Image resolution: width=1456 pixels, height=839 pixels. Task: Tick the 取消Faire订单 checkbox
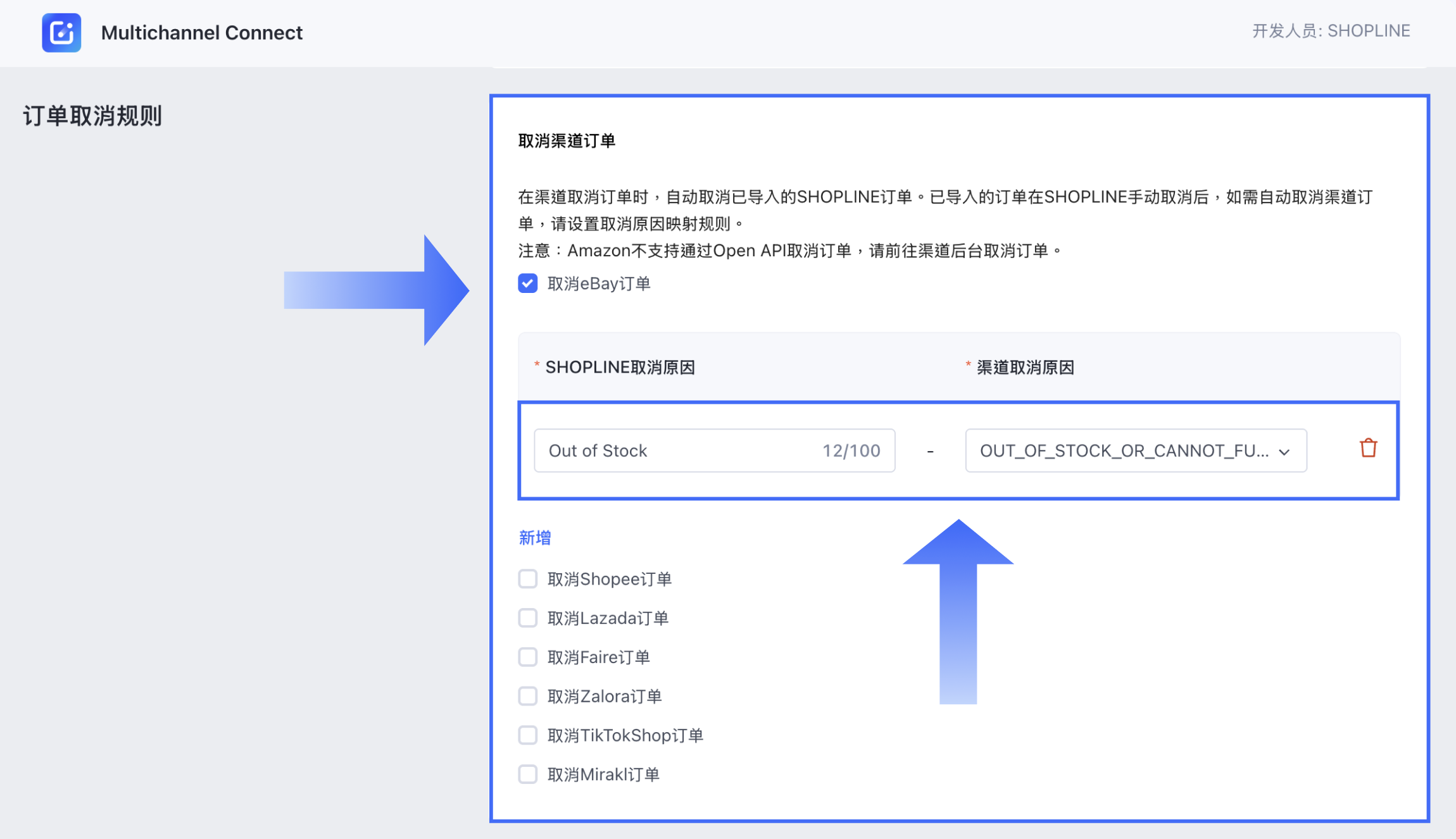click(528, 657)
